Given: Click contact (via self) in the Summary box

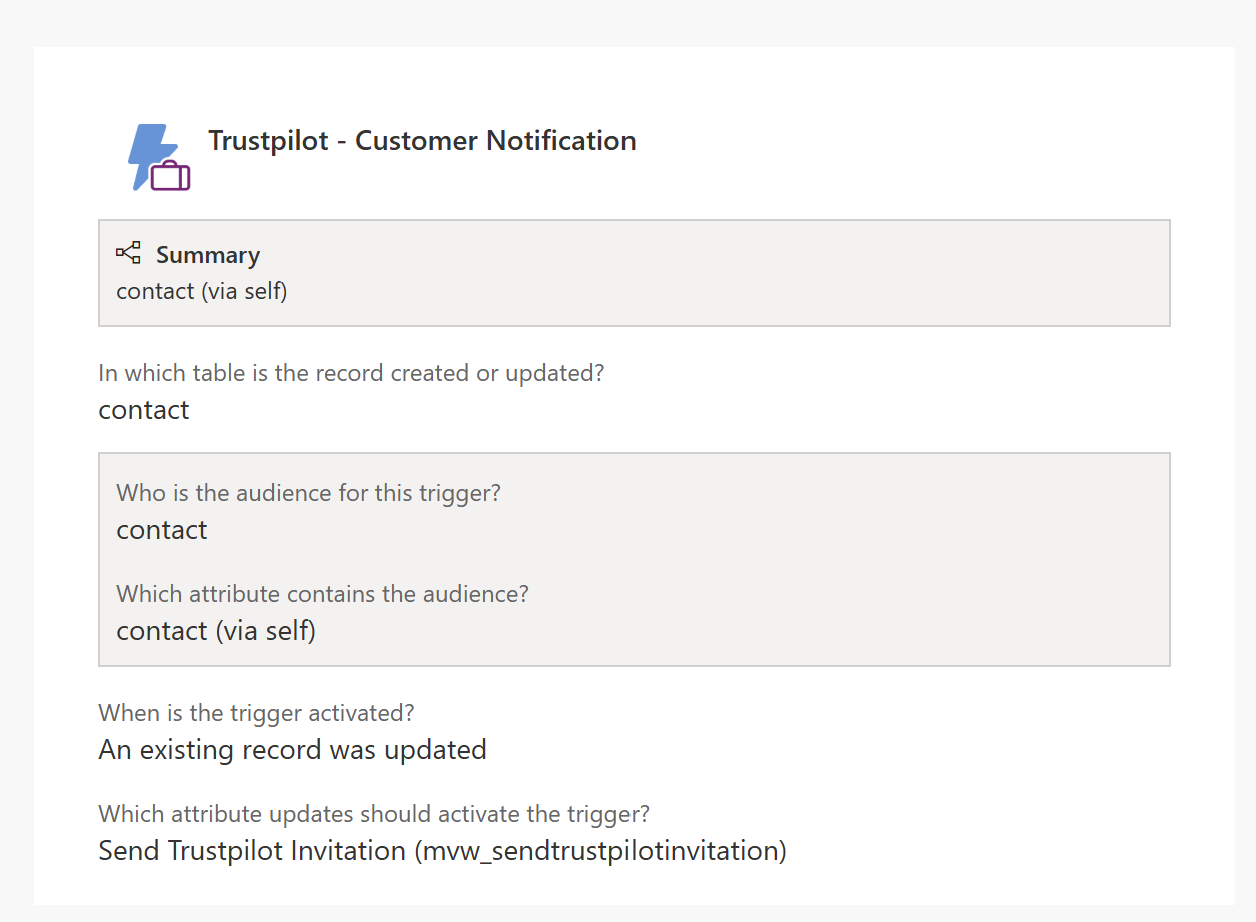Looking at the screenshot, I should 202,291.
